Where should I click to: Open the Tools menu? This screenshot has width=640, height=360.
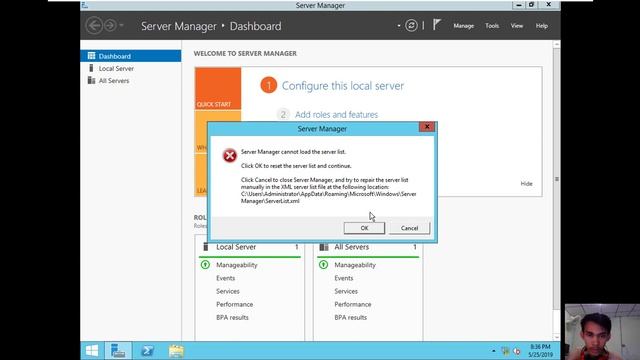tap(492, 26)
